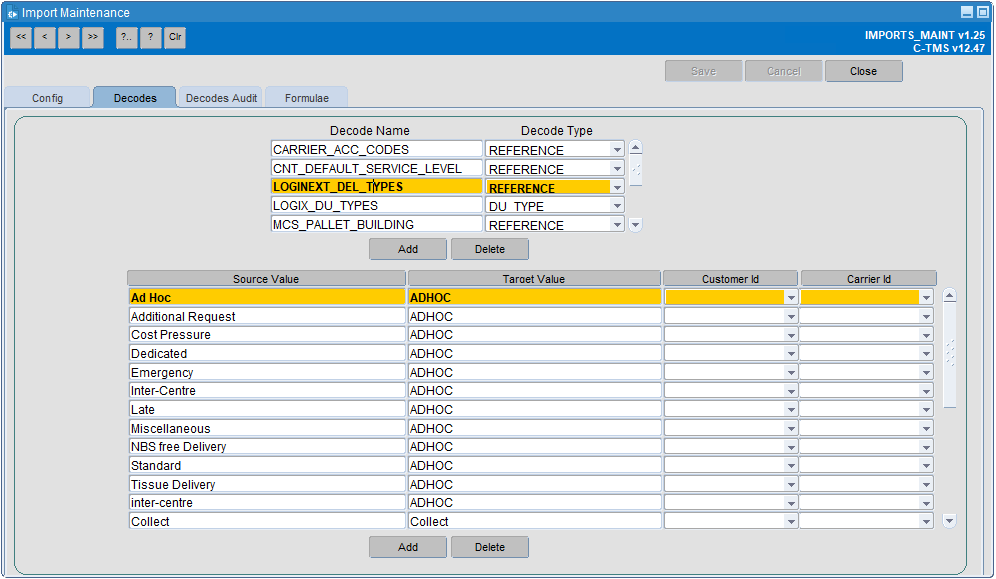Switch to the Formulae tab
Viewport: 996px width, 579px height.
point(307,98)
